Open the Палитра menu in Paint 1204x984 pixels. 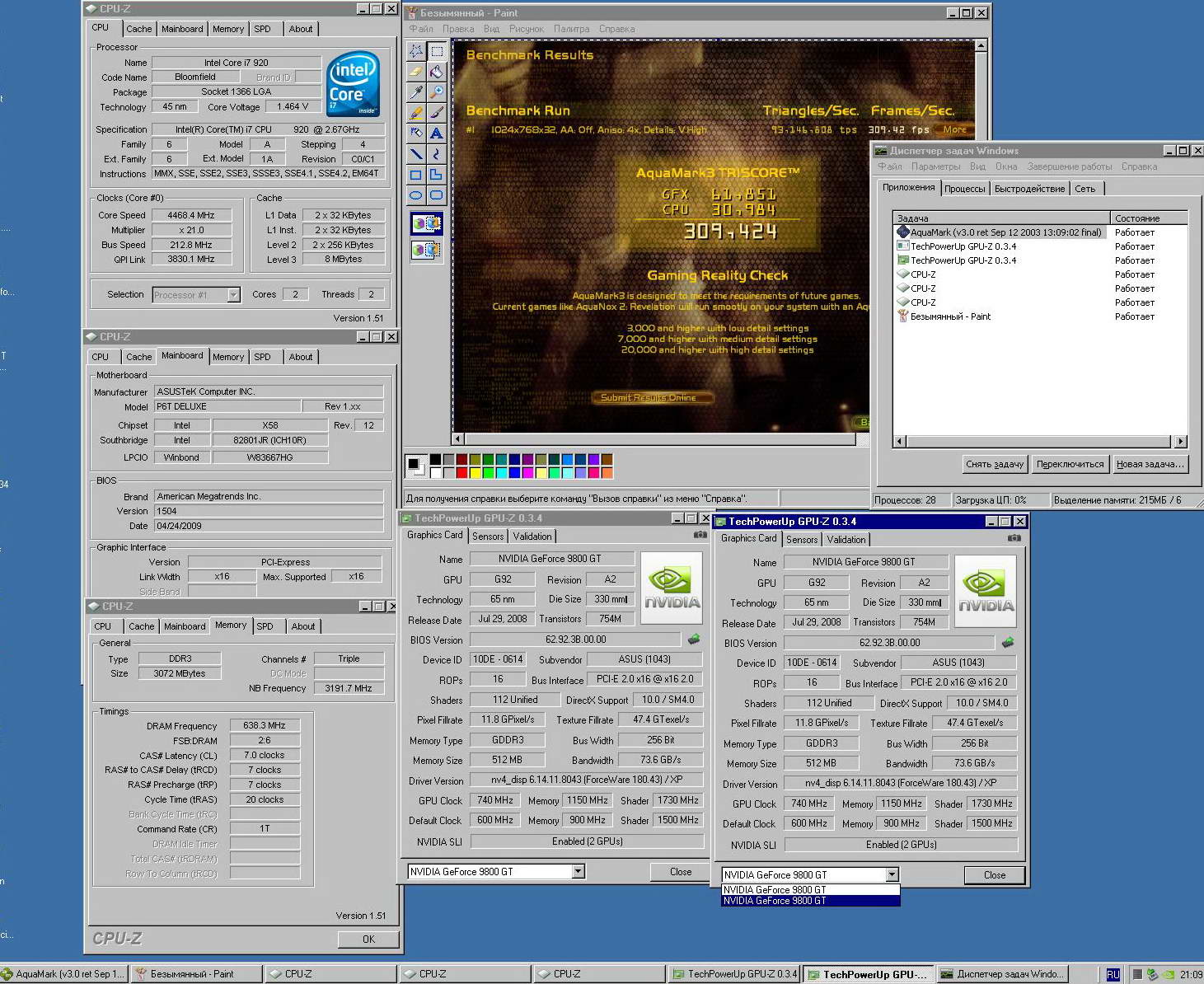click(571, 29)
